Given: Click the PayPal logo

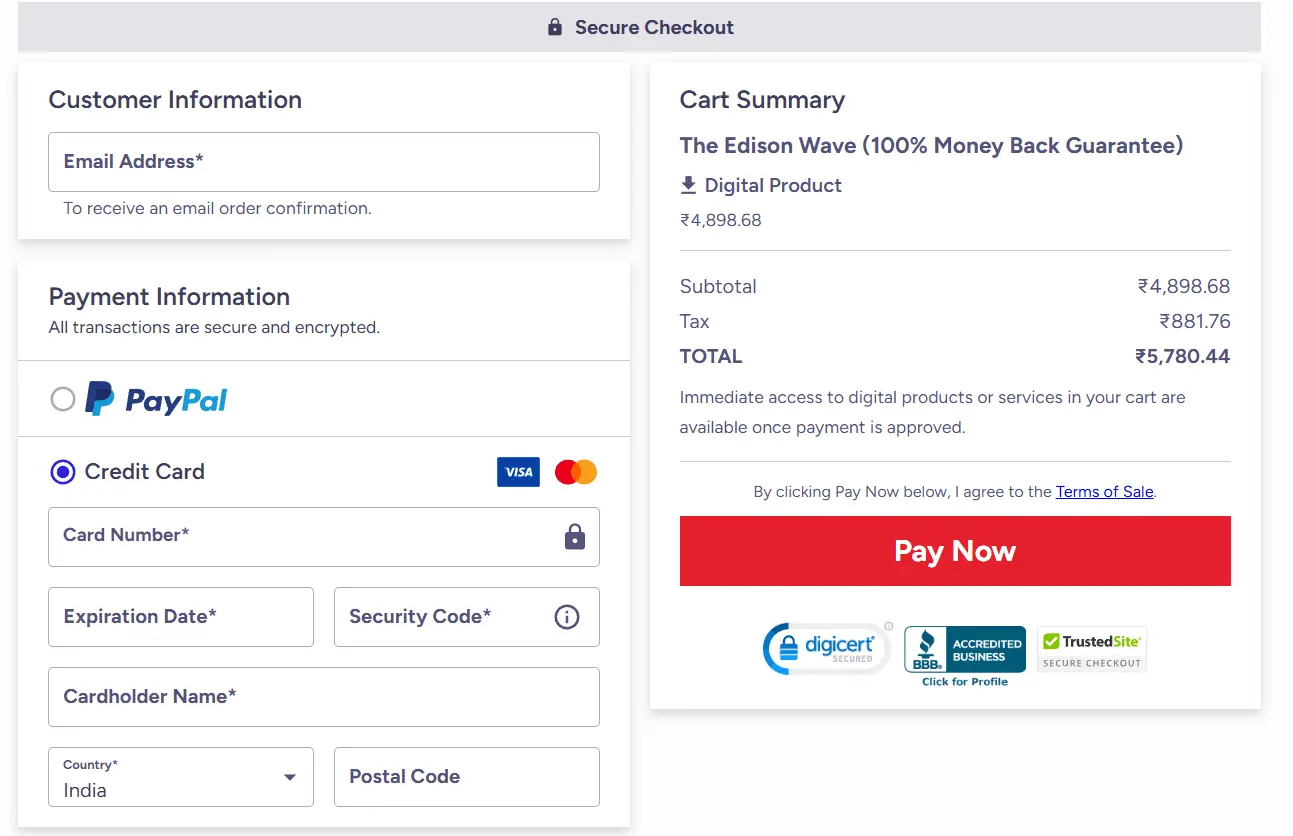Looking at the screenshot, I should (x=155, y=398).
